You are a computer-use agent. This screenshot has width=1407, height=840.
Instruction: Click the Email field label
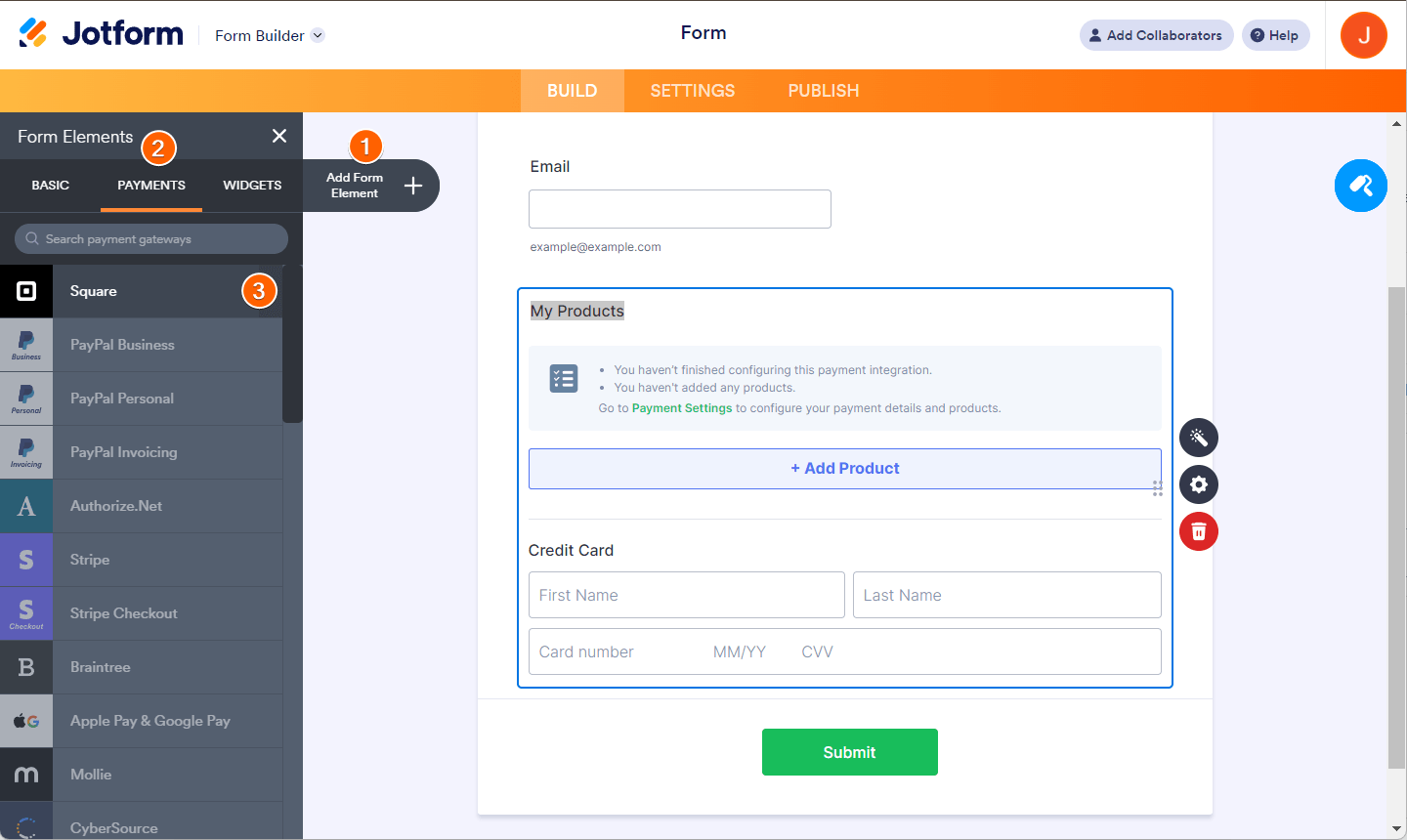coord(550,167)
